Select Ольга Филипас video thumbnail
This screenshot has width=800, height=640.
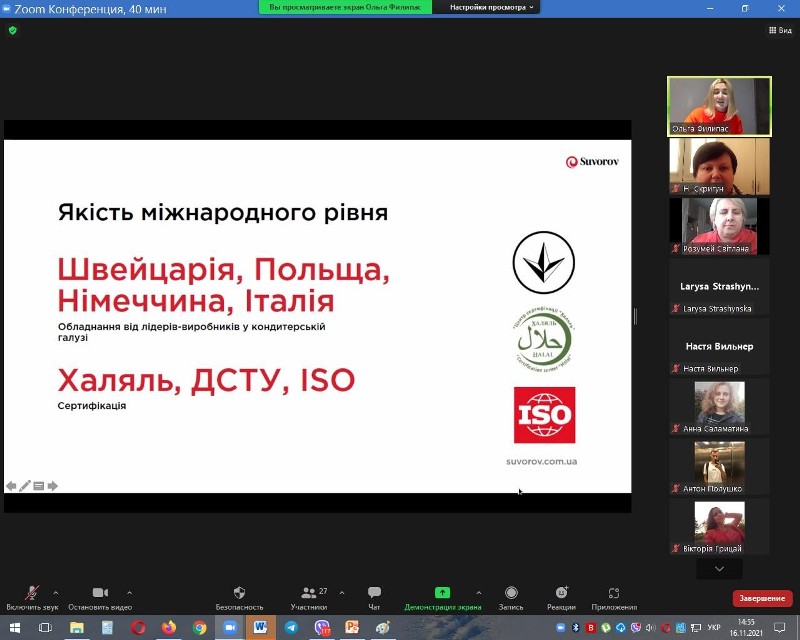pyautogui.click(x=719, y=106)
